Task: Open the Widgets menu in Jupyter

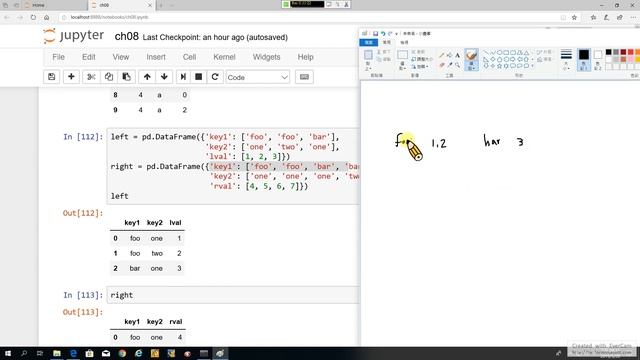Action: pyautogui.click(x=267, y=57)
